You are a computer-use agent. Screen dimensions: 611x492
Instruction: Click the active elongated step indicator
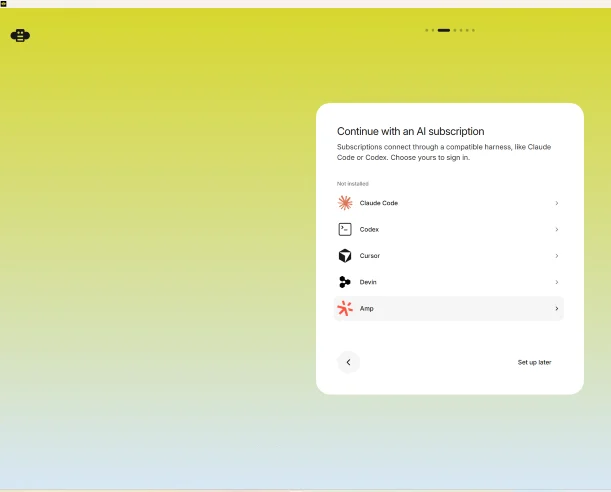(444, 30)
